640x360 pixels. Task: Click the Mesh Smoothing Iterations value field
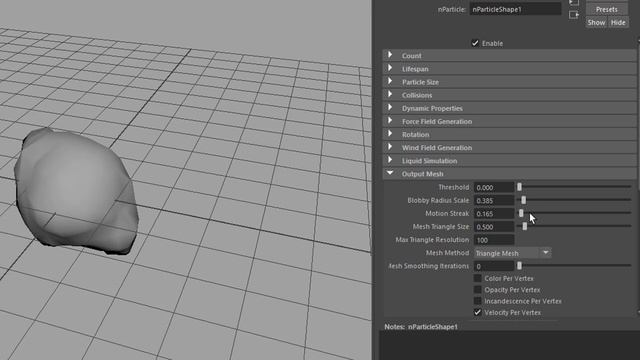(x=493, y=266)
